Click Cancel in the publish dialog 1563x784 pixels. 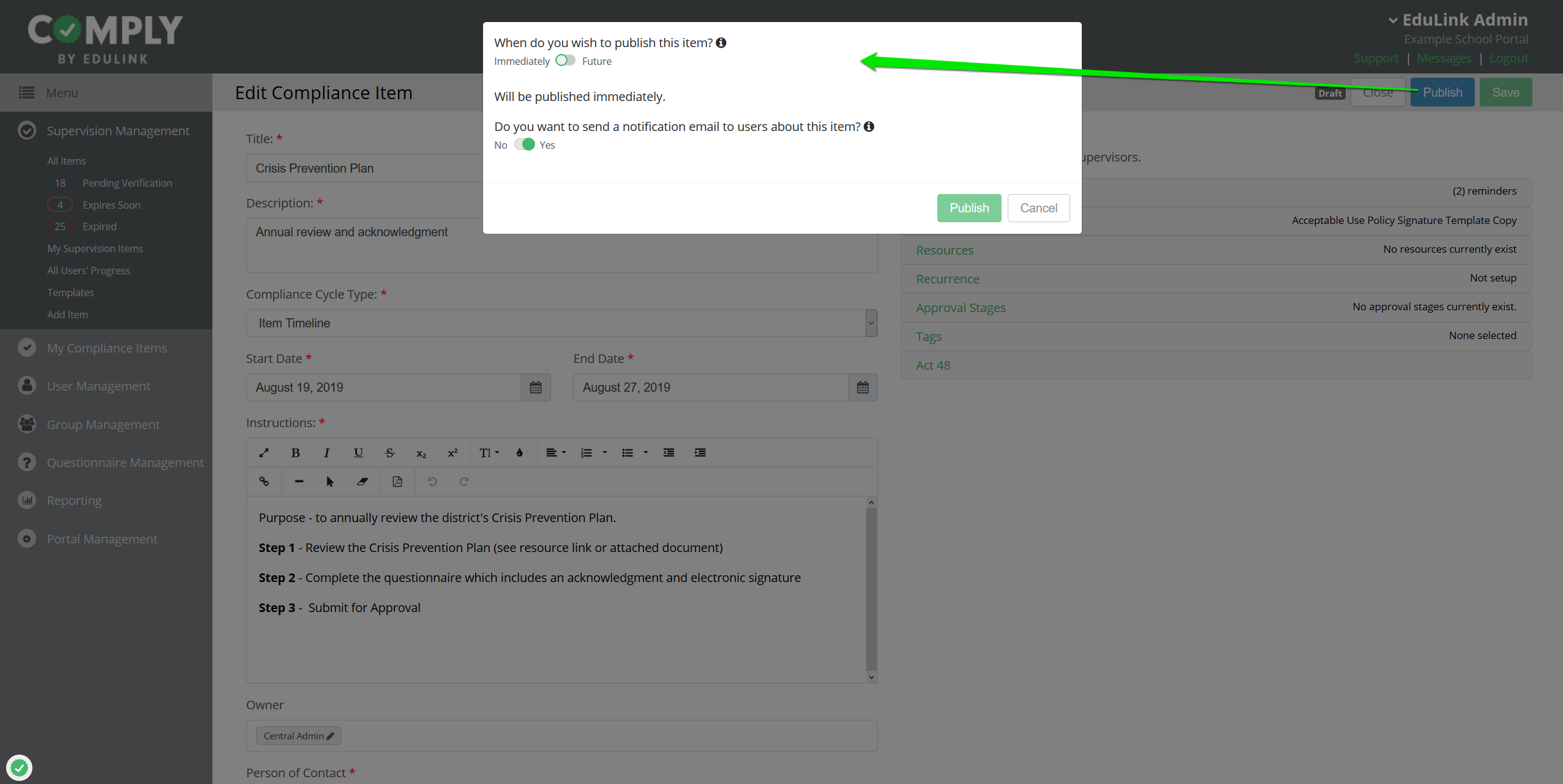click(1038, 208)
